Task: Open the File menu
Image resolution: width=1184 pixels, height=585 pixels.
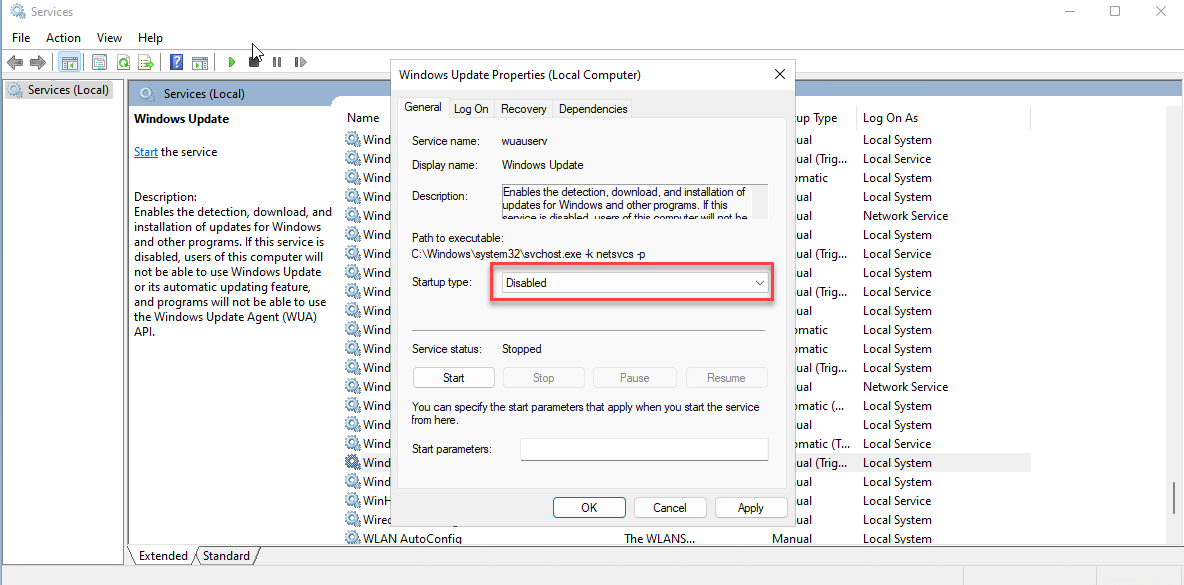Action: (21, 38)
